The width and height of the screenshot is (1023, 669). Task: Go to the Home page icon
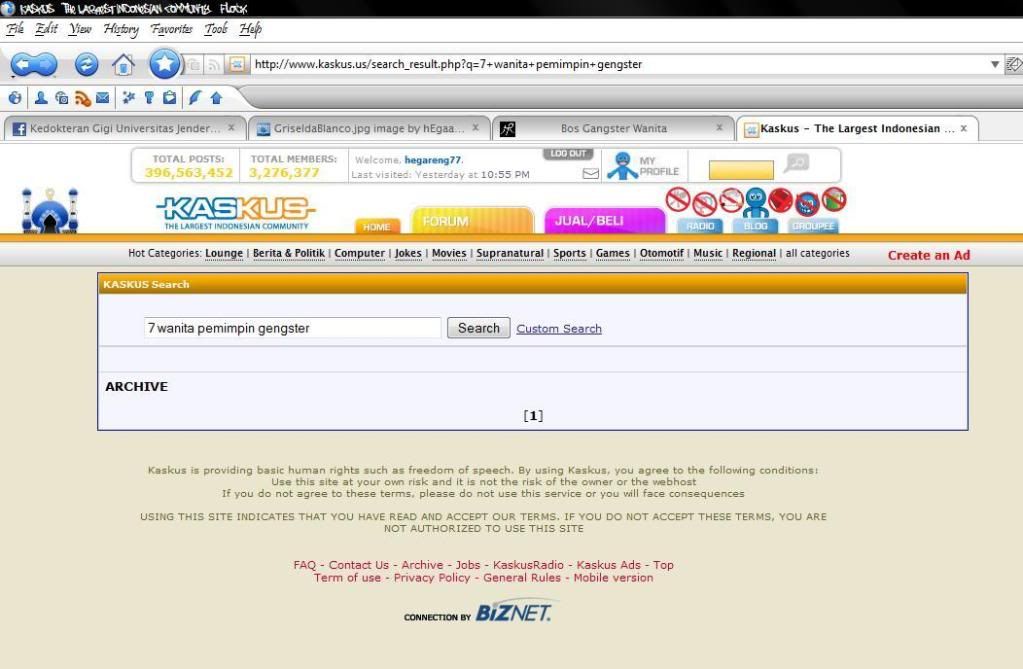[123, 64]
